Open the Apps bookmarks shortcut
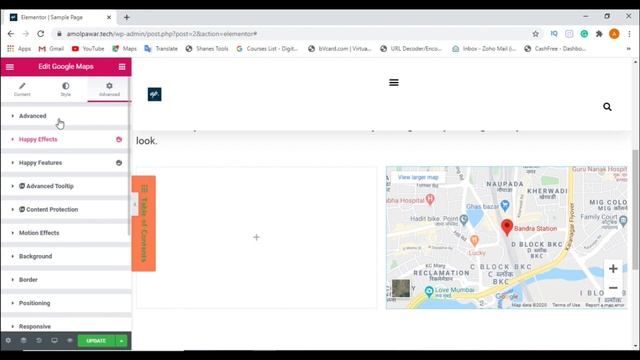Screen dimensions: 640x360 click(19, 49)
